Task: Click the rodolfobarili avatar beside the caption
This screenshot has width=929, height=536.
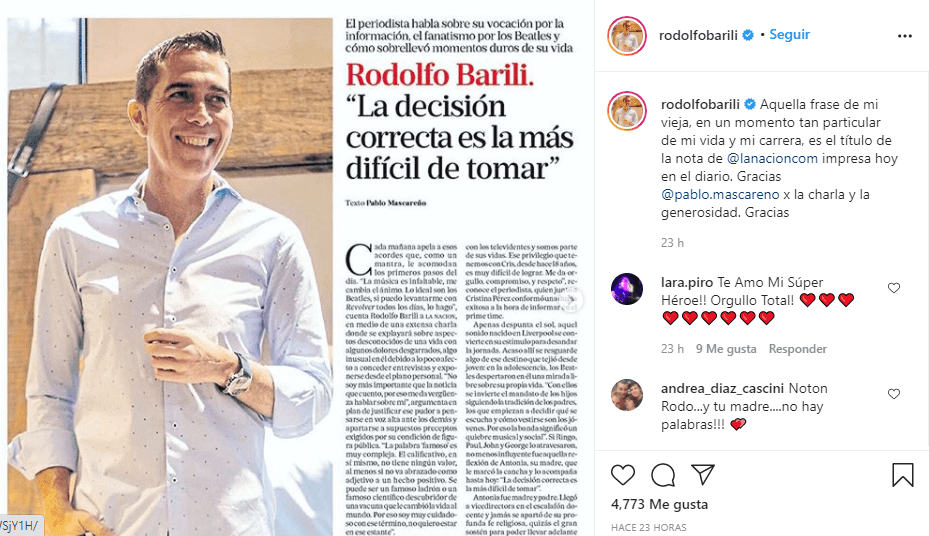Action: pos(626,111)
